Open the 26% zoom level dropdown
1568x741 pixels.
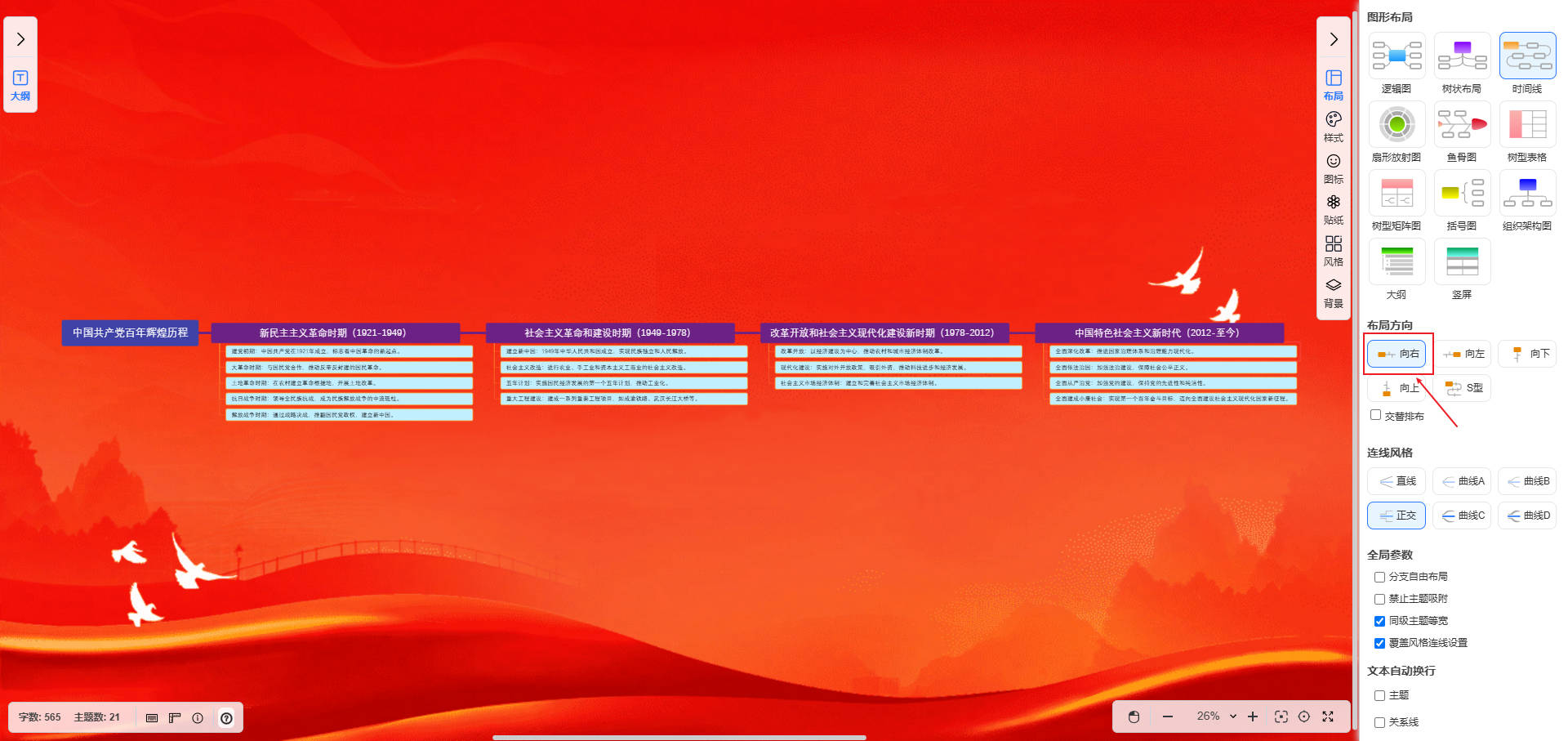pyautogui.click(x=1216, y=716)
